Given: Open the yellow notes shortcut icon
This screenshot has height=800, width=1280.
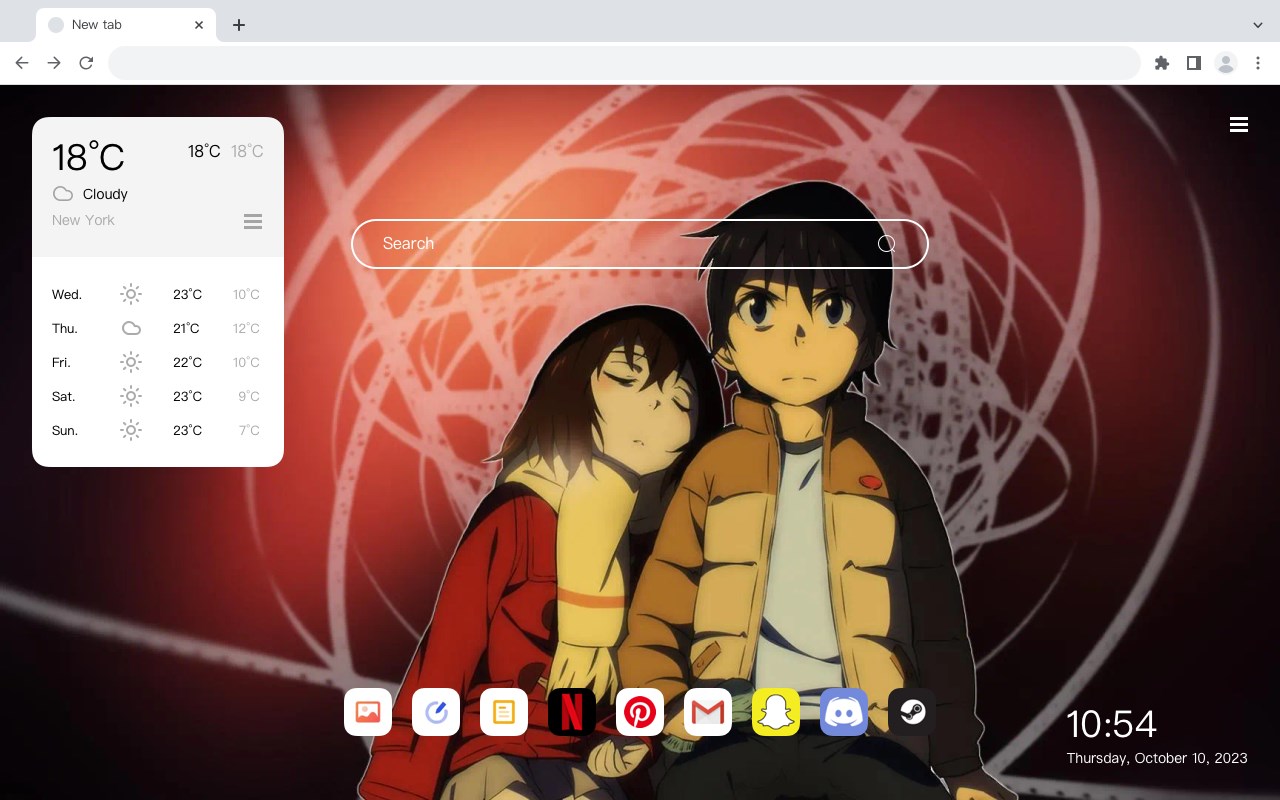Looking at the screenshot, I should pos(504,712).
